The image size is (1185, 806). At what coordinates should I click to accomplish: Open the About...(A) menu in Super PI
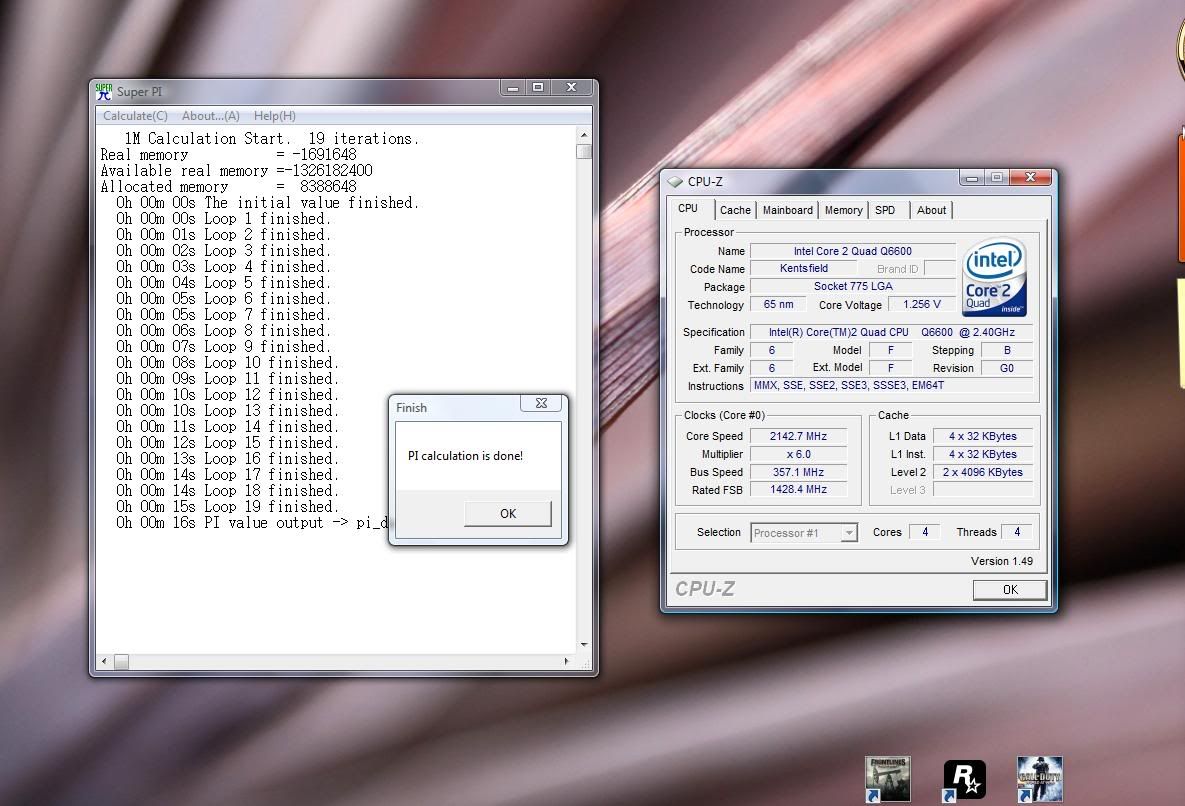pos(211,116)
